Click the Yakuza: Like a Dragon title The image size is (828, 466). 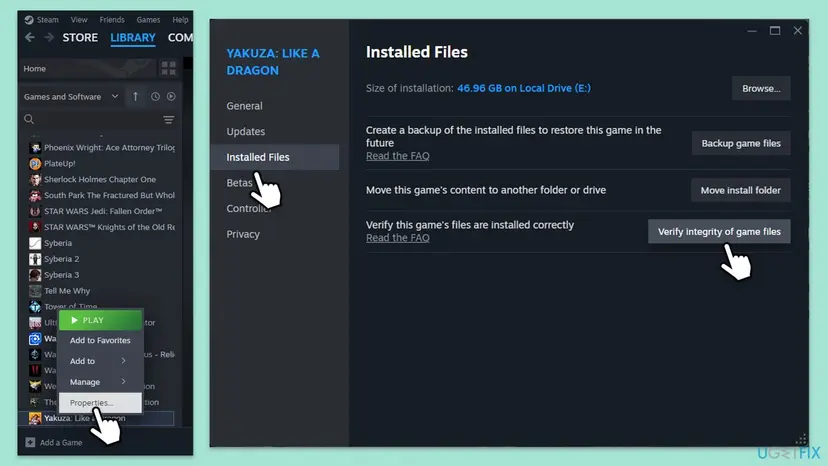(x=273, y=62)
